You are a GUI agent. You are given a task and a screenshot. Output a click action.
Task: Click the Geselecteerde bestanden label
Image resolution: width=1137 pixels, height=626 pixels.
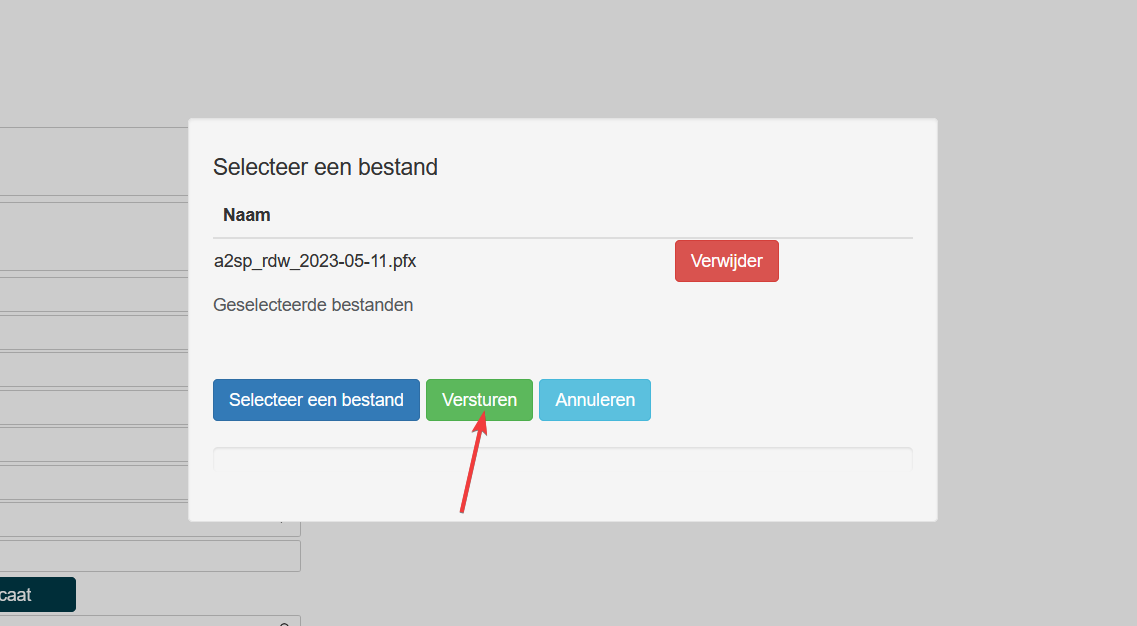313,305
